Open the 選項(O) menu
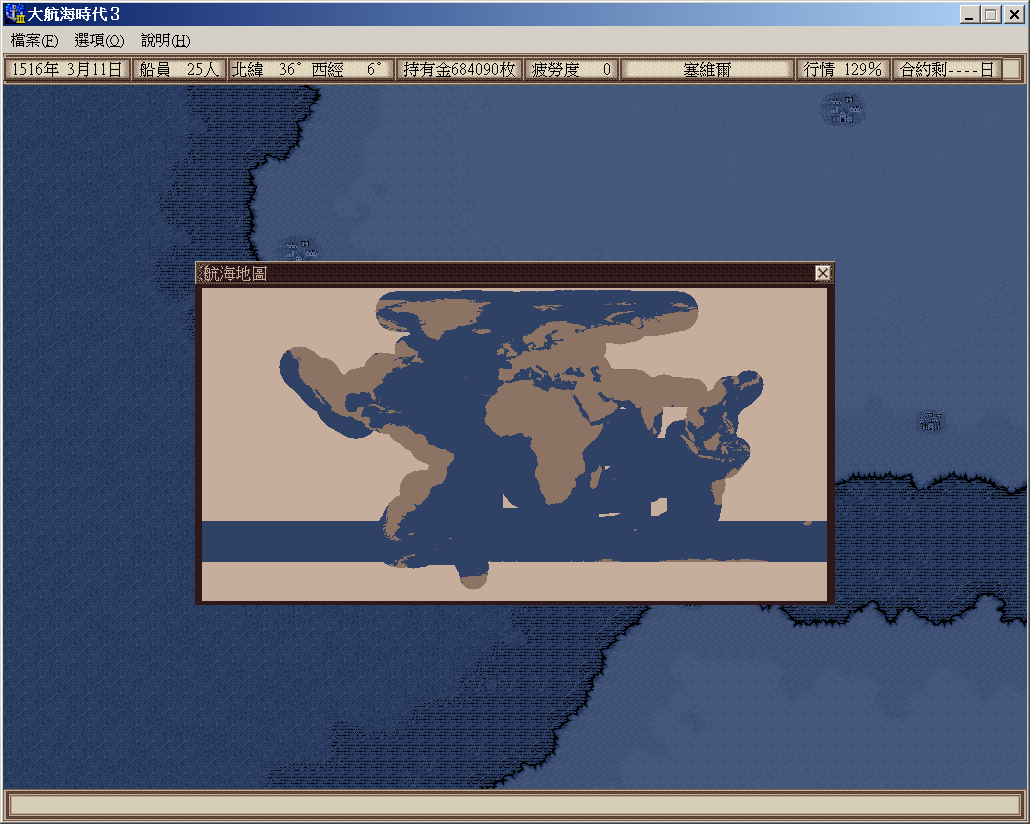The height and width of the screenshot is (824, 1030). [99, 41]
